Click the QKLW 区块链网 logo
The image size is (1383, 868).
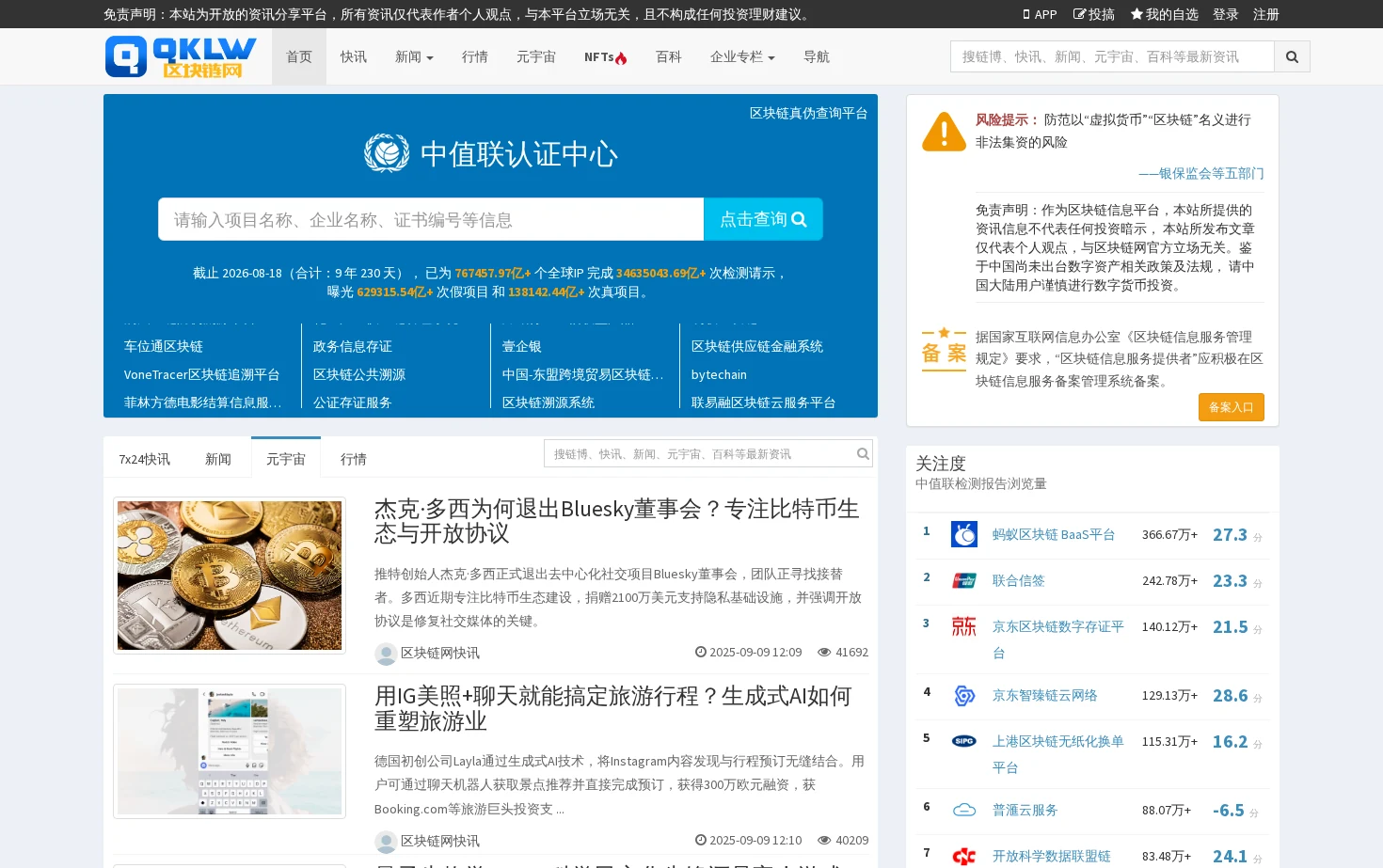pyautogui.click(x=181, y=56)
